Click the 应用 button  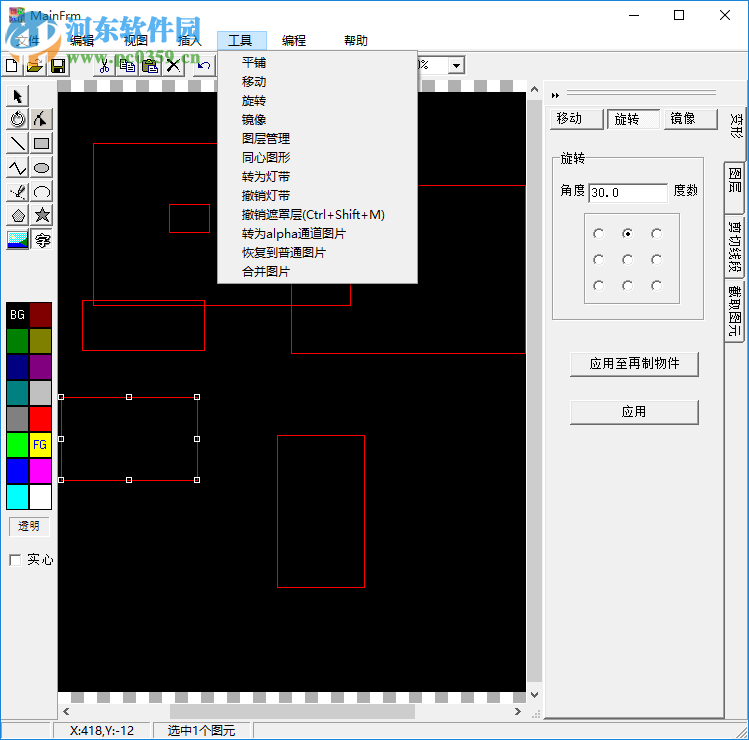[x=634, y=412]
